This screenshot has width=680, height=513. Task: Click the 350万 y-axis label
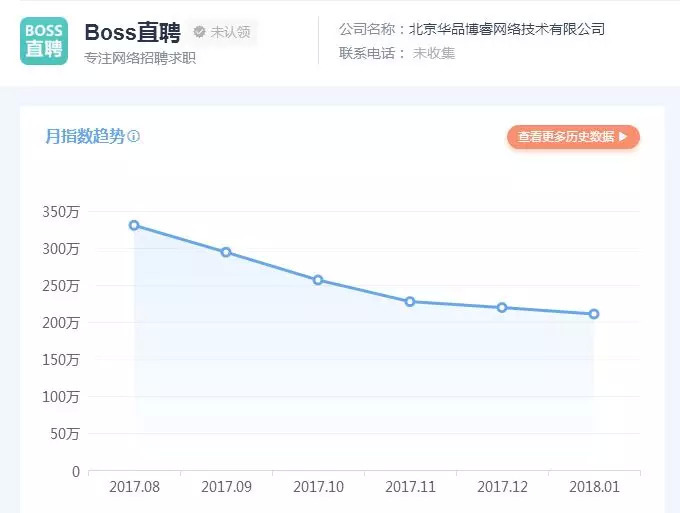tap(61, 212)
